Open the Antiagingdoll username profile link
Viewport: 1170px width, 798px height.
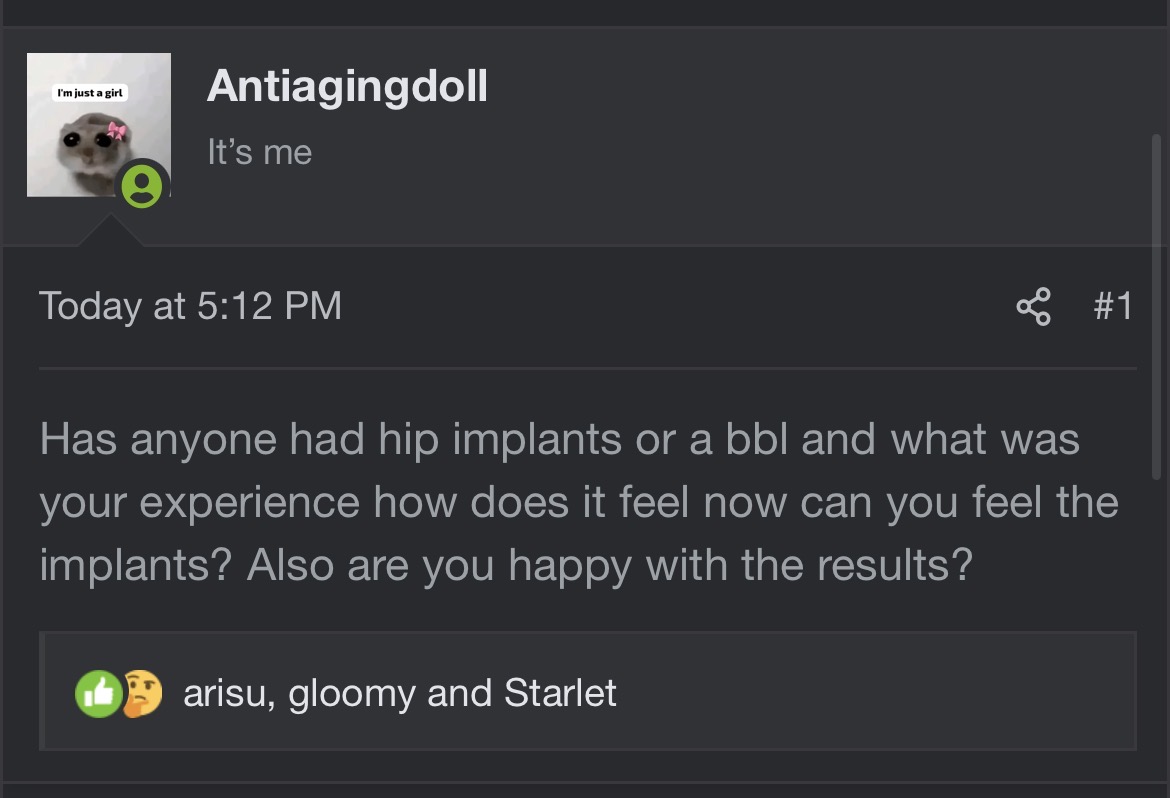pos(347,87)
